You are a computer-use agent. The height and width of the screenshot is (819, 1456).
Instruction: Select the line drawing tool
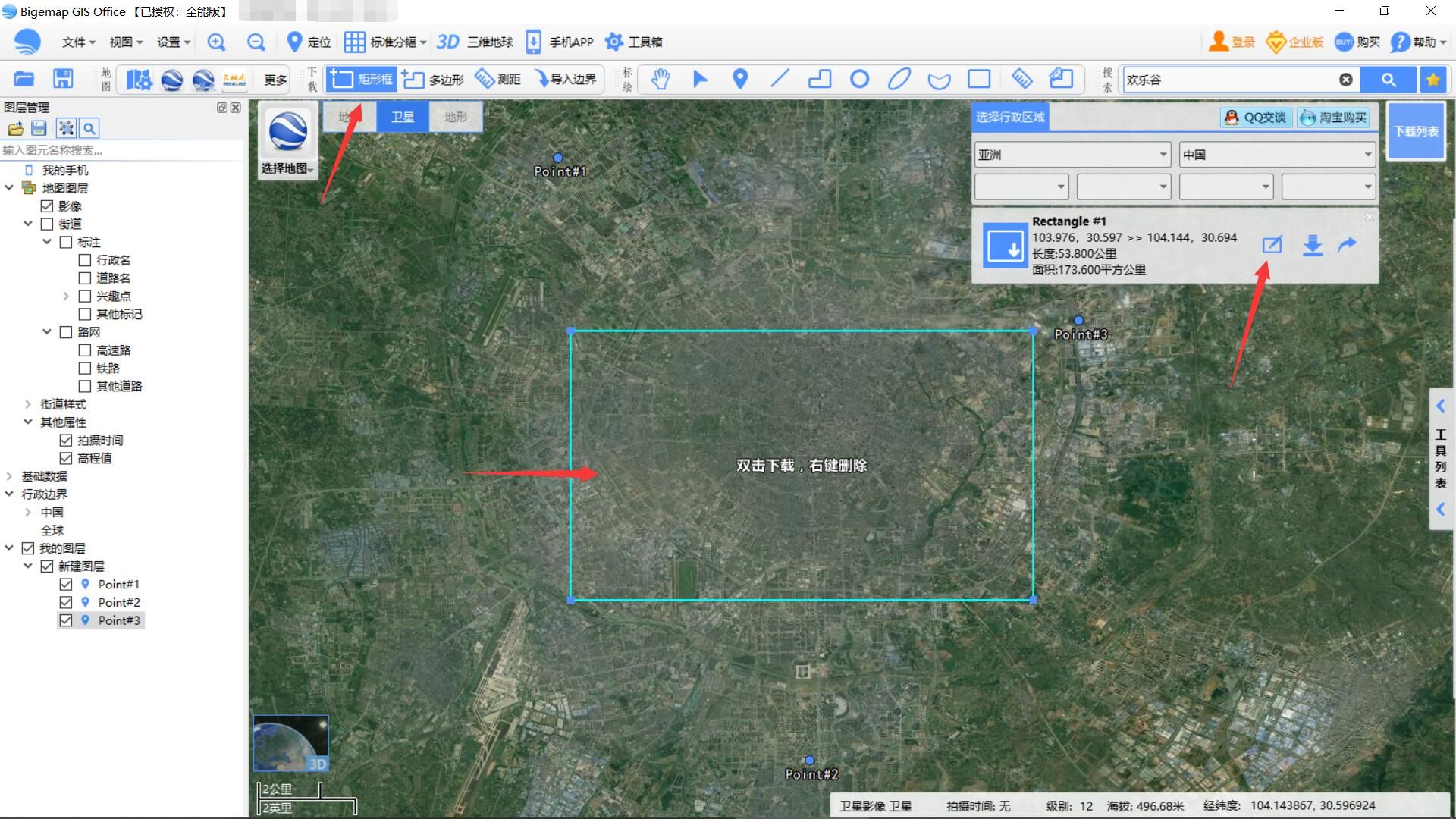[x=780, y=79]
